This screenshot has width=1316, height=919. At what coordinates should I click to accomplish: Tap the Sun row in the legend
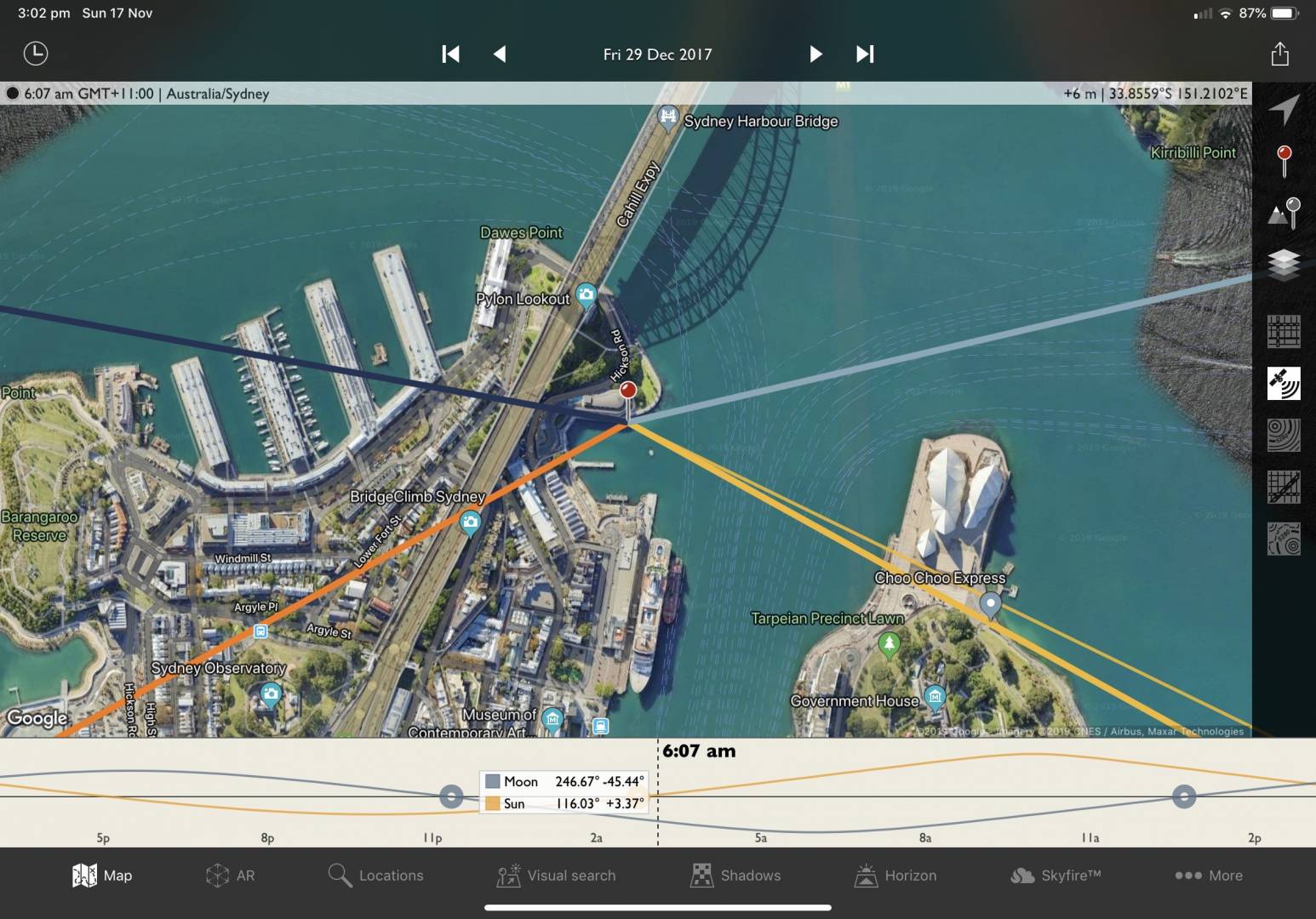(564, 803)
